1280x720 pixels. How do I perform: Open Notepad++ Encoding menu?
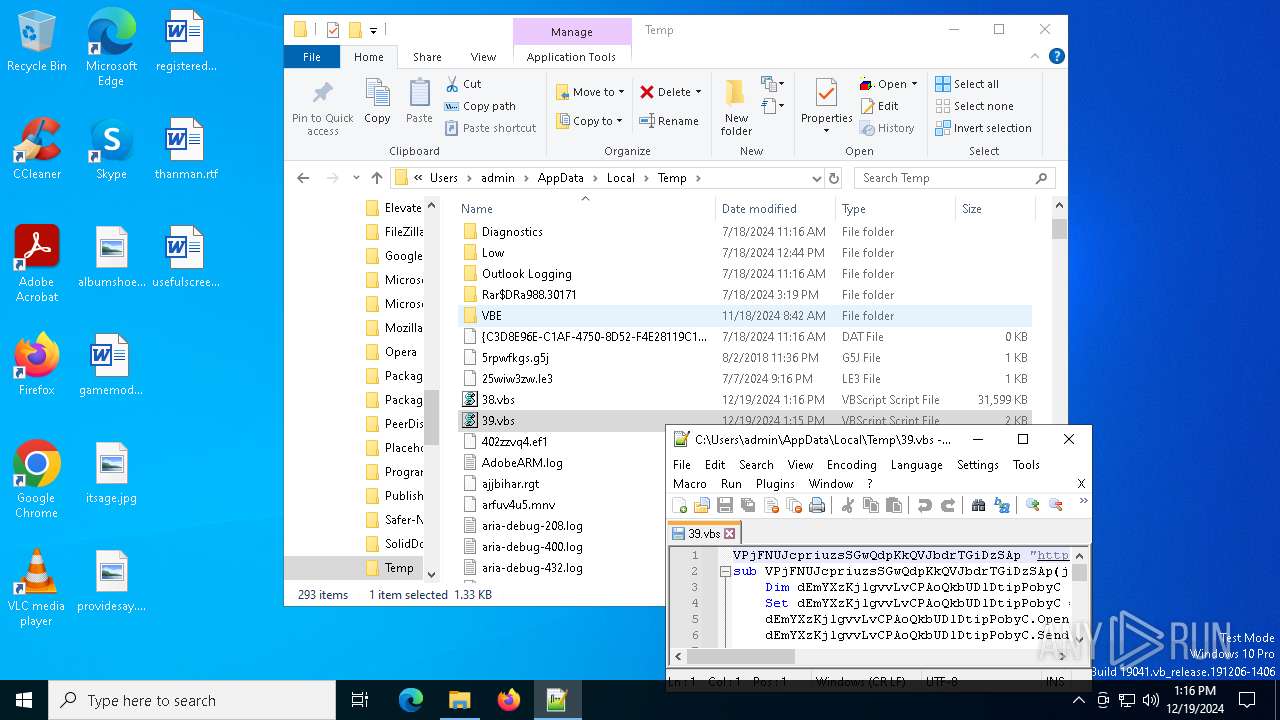851,465
